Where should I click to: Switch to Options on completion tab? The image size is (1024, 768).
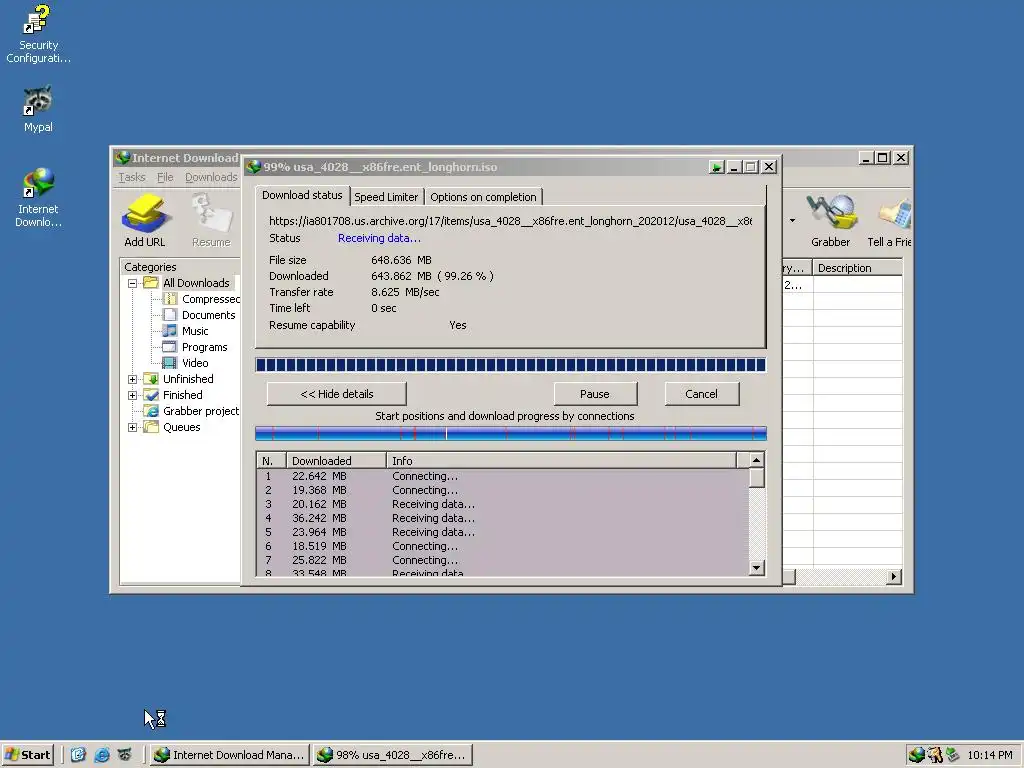pos(483,197)
